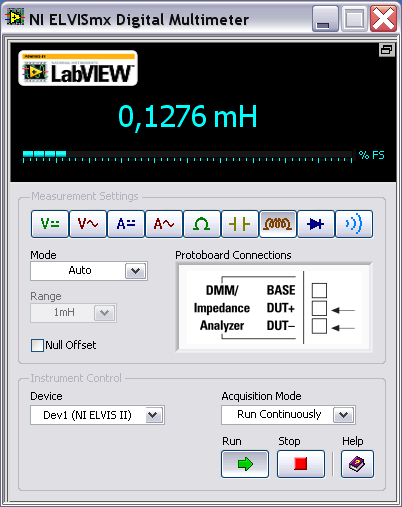Select DC Voltage measurement mode
Viewport: 402px width, 507px height.
(x=50, y=224)
